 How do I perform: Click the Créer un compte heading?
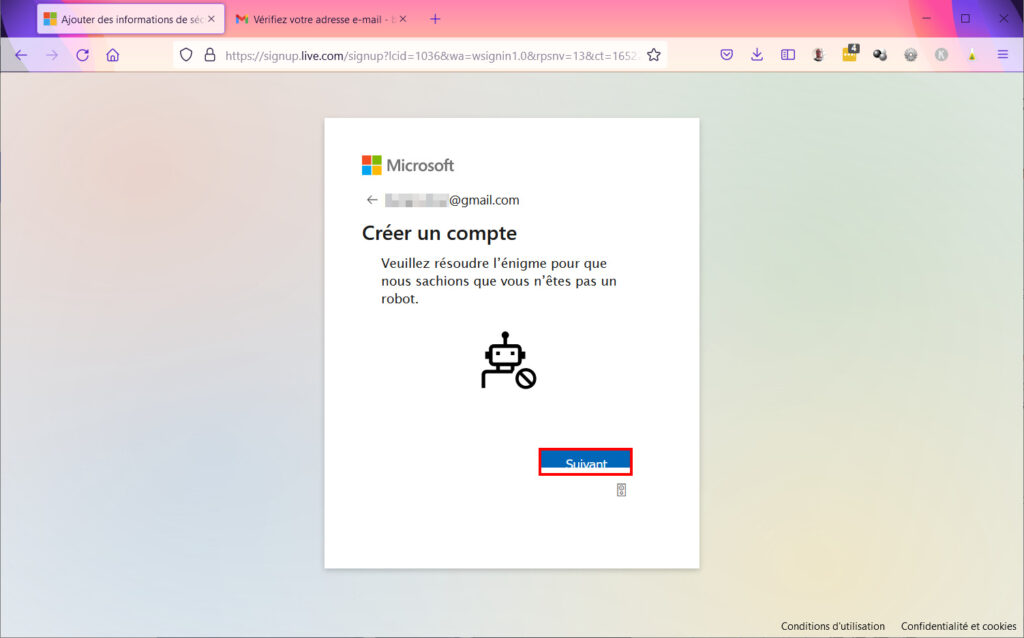[439, 233]
